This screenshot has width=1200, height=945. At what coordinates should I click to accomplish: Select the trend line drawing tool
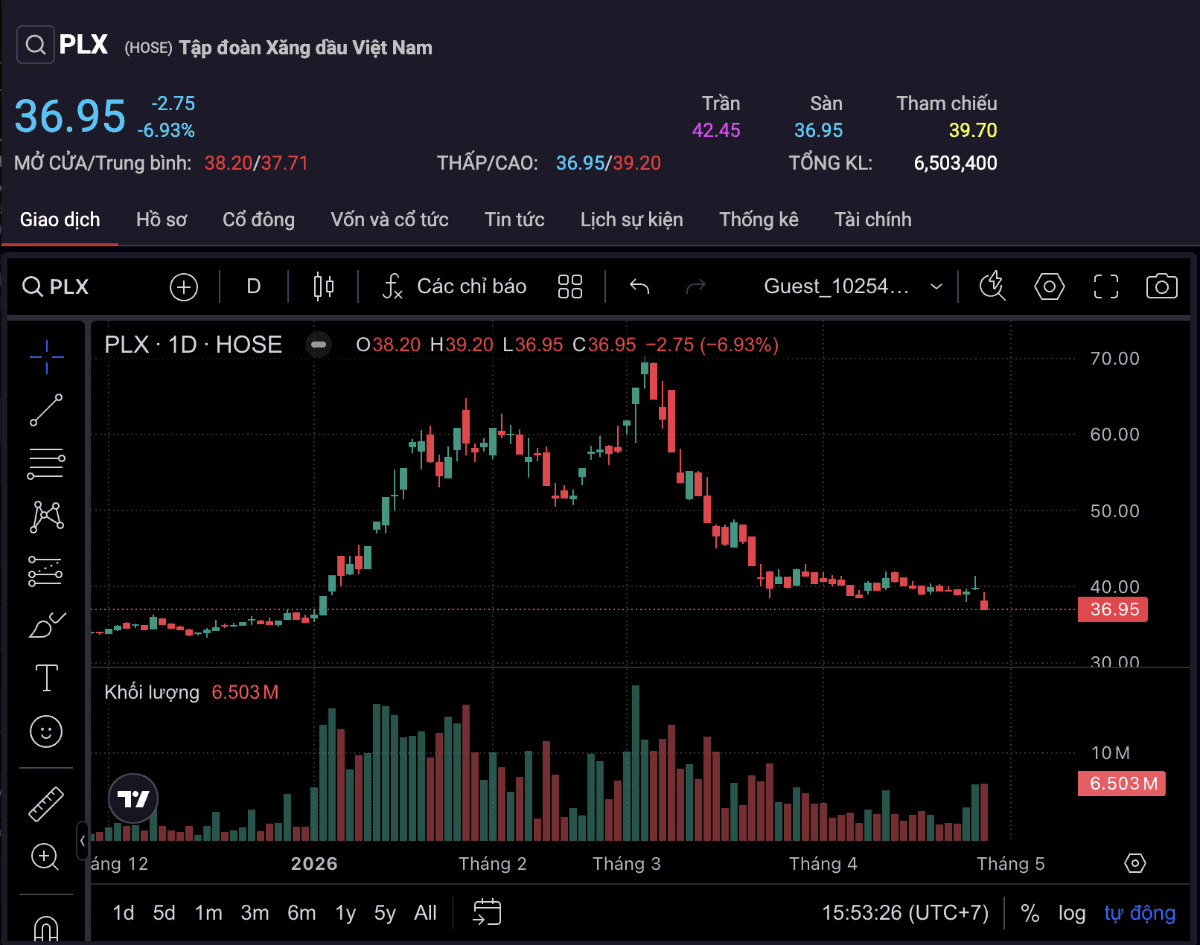[x=46, y=410]
